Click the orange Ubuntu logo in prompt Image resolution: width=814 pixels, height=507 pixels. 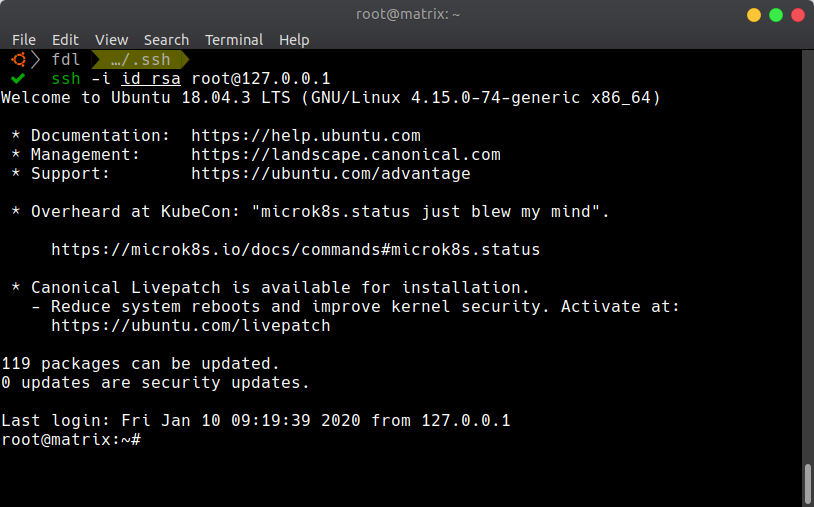pyautogui.click(x=19, y=60)
